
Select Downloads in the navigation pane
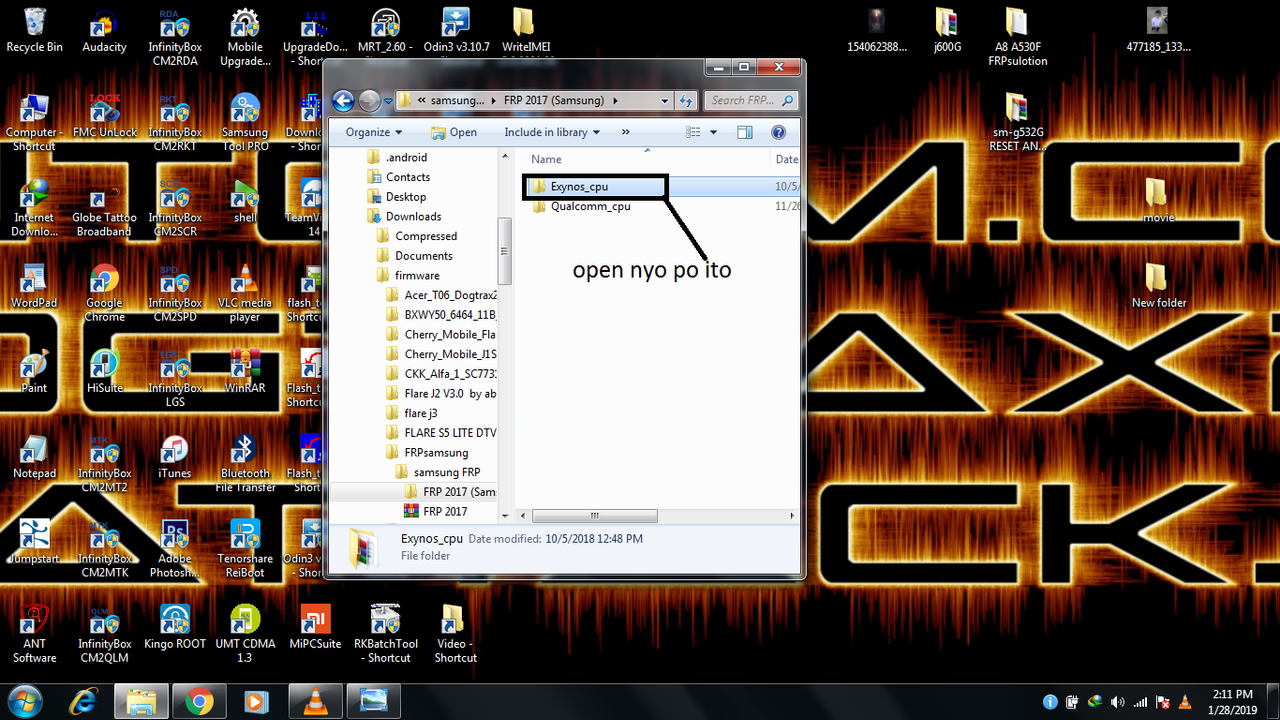click(413, 217)
